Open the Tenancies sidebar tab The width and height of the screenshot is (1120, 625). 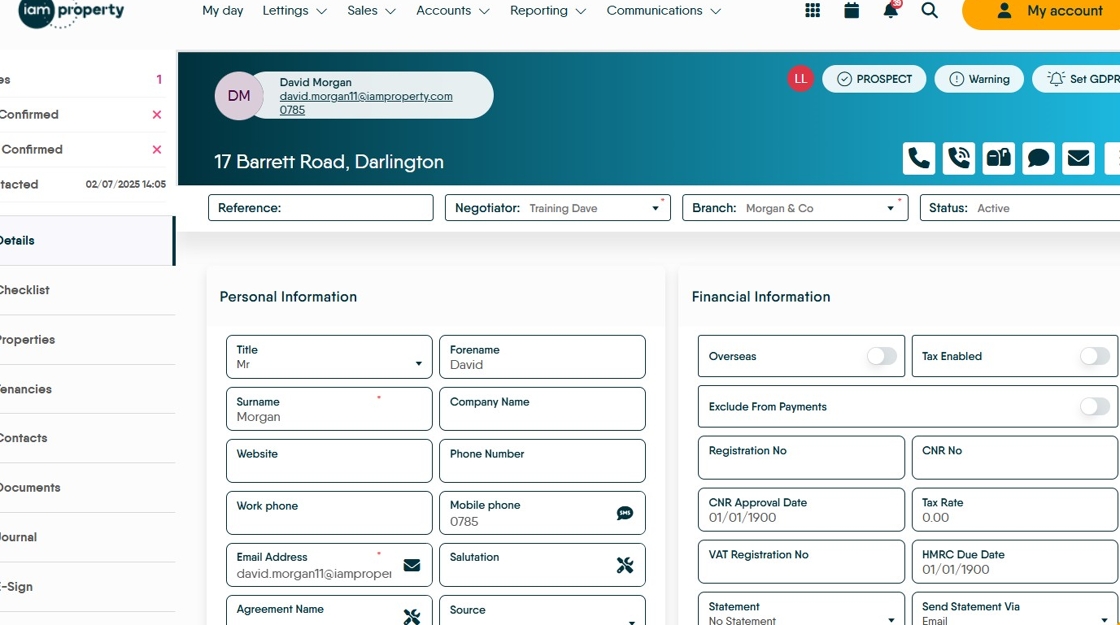coord(86,389)
